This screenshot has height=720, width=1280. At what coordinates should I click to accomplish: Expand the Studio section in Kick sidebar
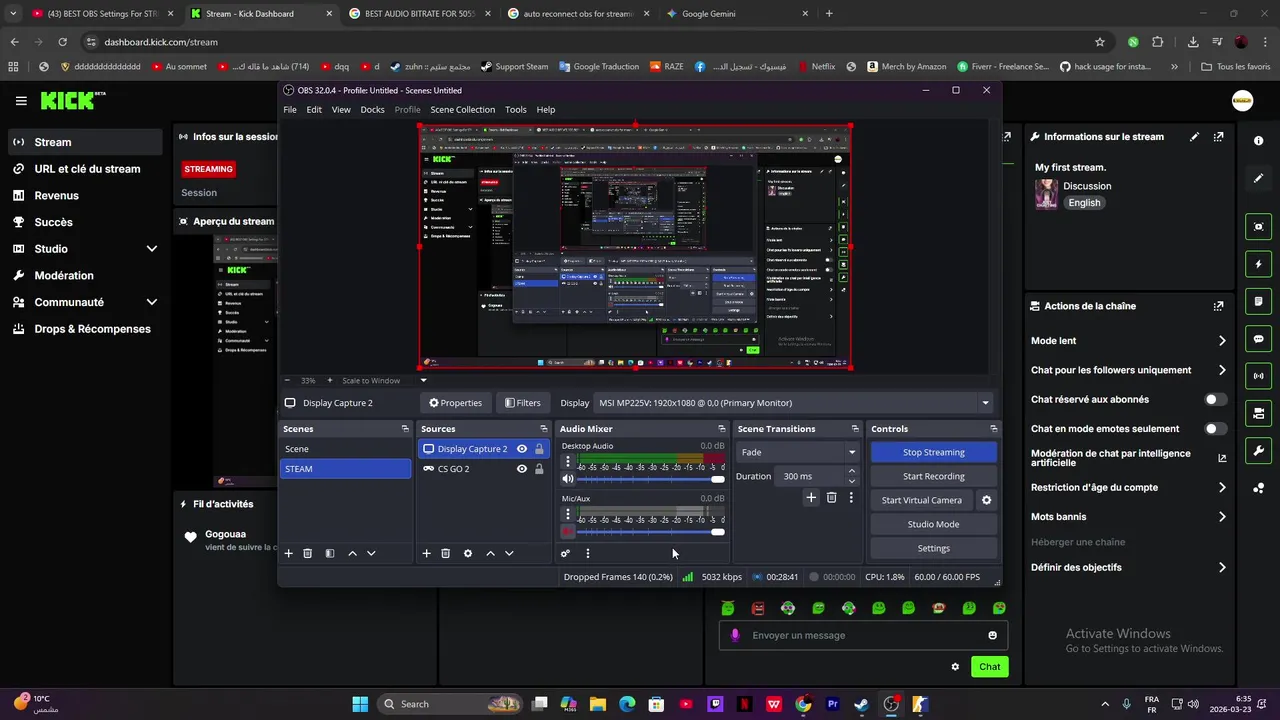152,249
